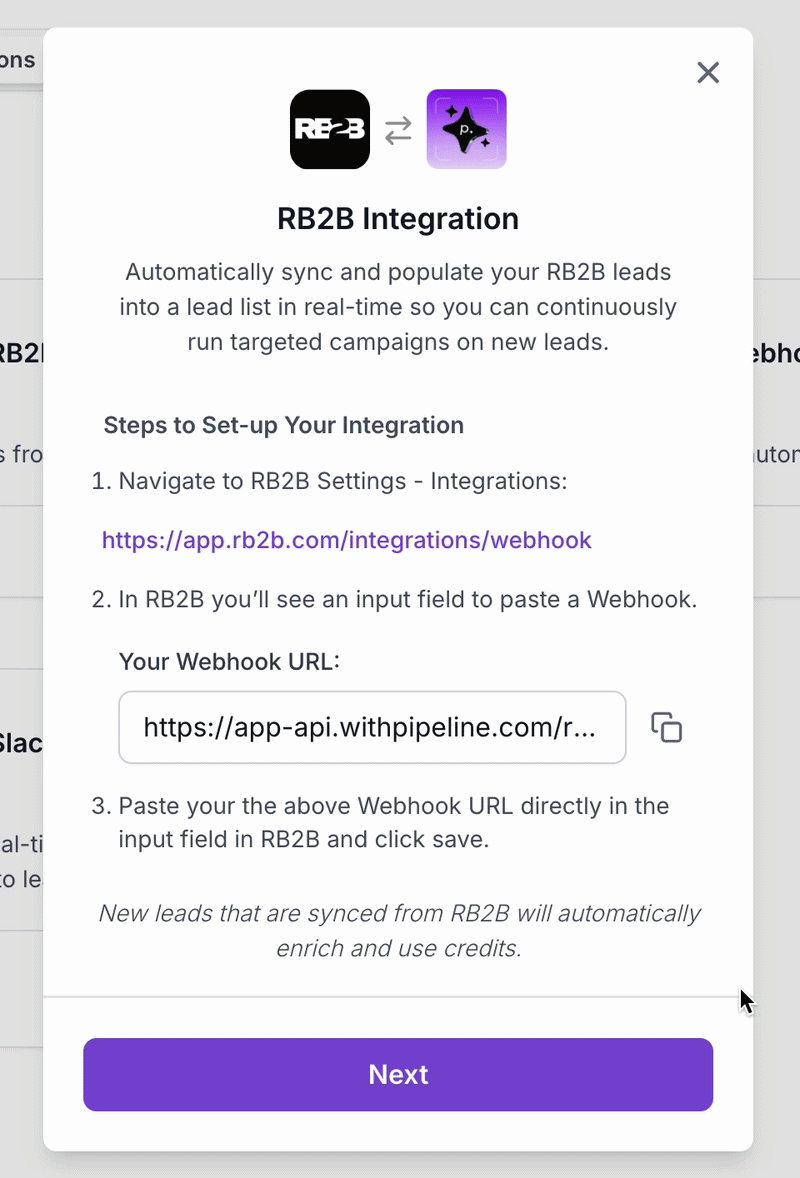Image resolution: width=800 pixels, height=1178 pixels.
Task: Click 'Steps to Set-up Your Integration' text
Action: [x=283, y=425]
